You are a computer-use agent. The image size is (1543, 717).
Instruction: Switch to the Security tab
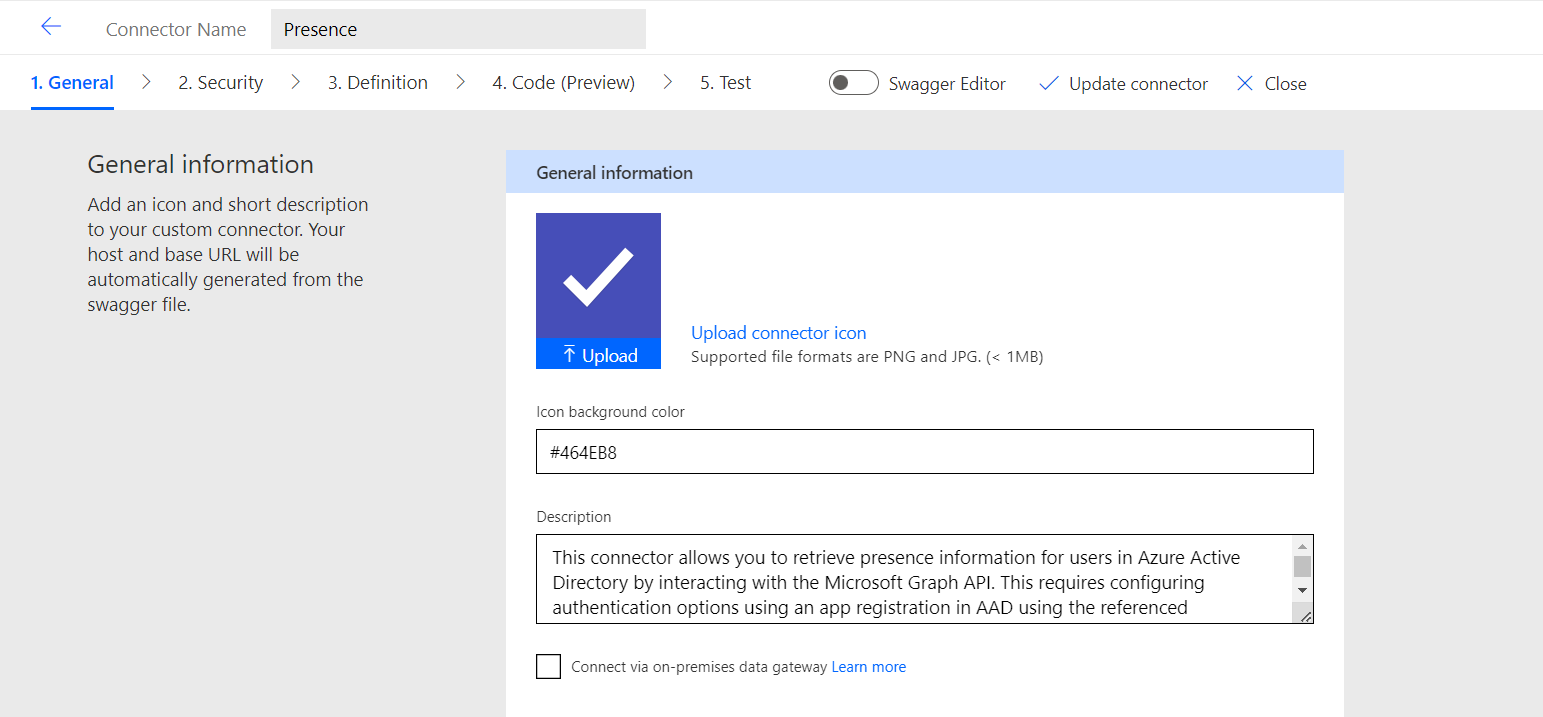click(x=220, y=83)
